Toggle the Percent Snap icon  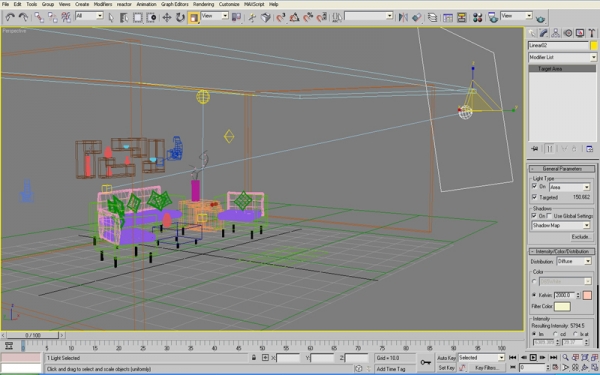click(308, 17)
